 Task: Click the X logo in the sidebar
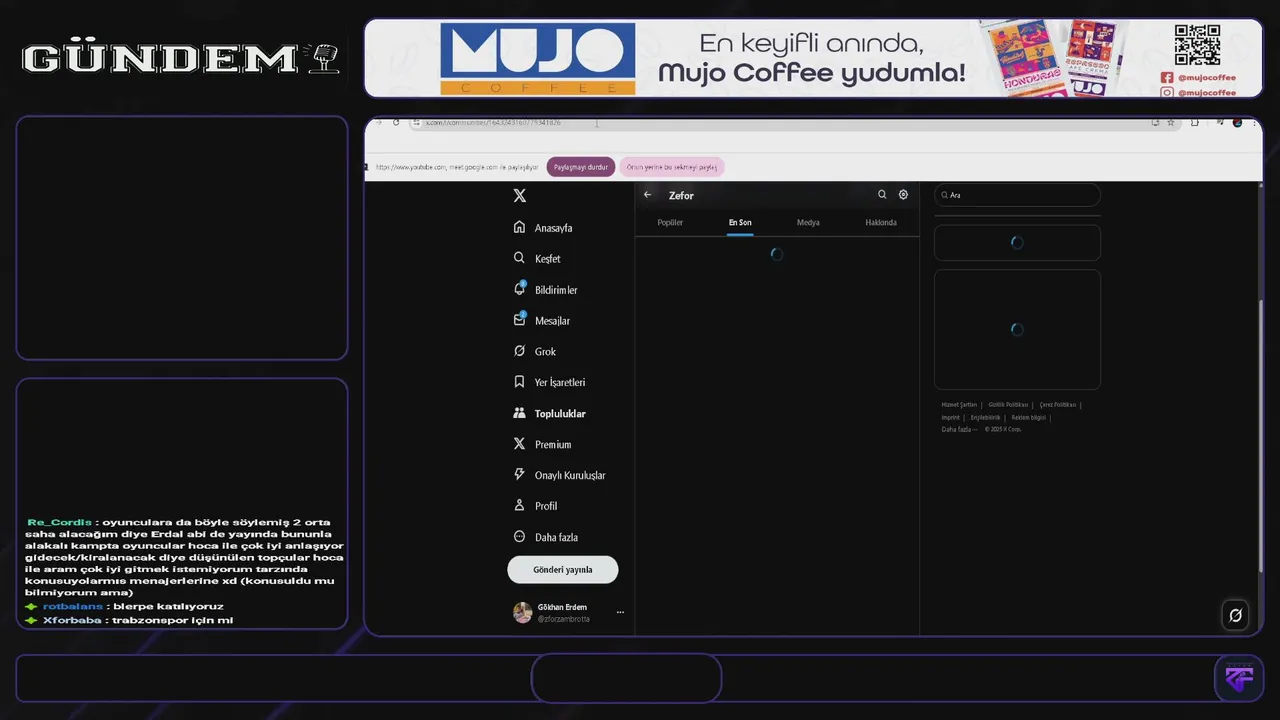(519, 196)
